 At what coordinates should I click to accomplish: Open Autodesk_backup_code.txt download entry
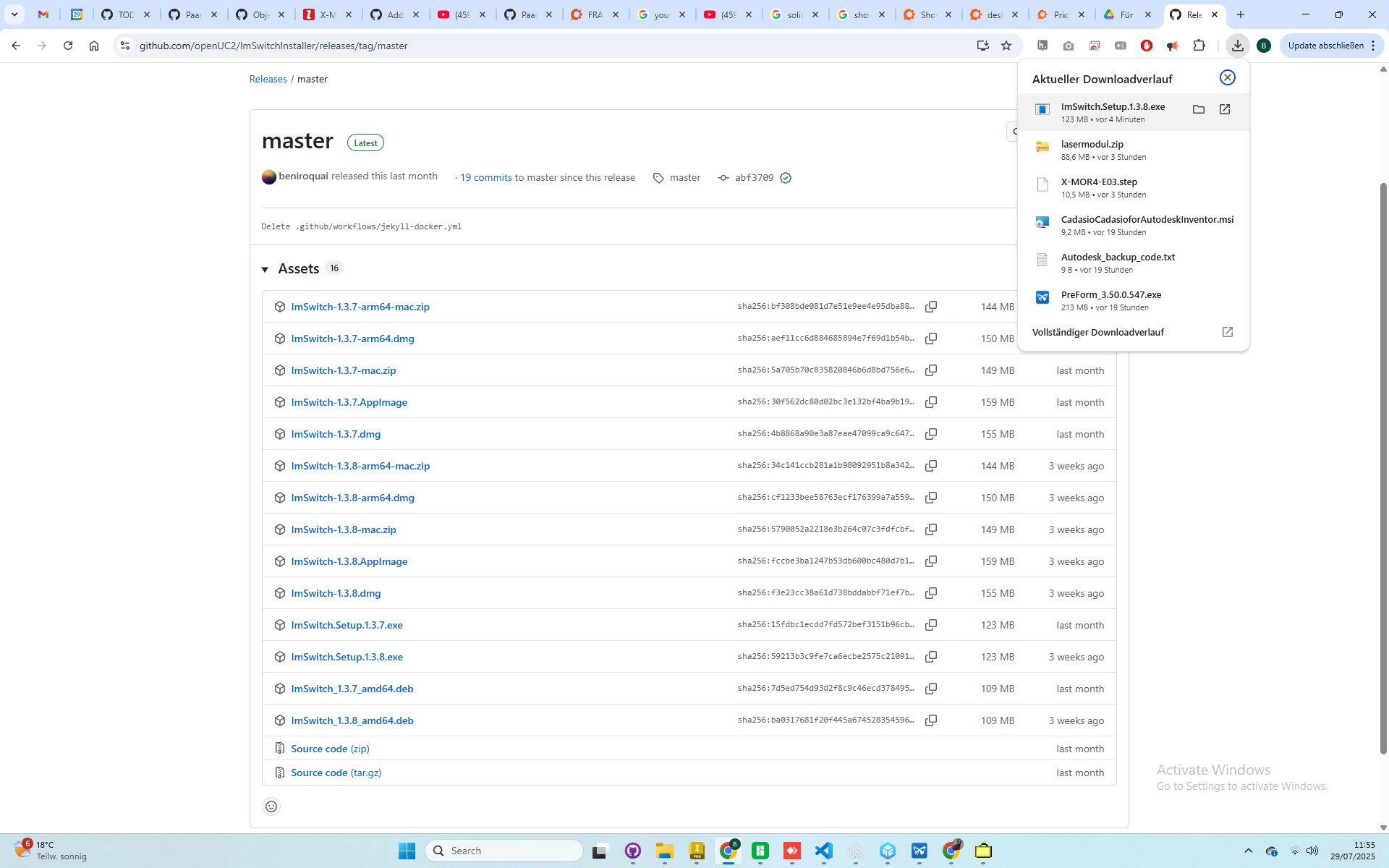(x=1133, y=263)
